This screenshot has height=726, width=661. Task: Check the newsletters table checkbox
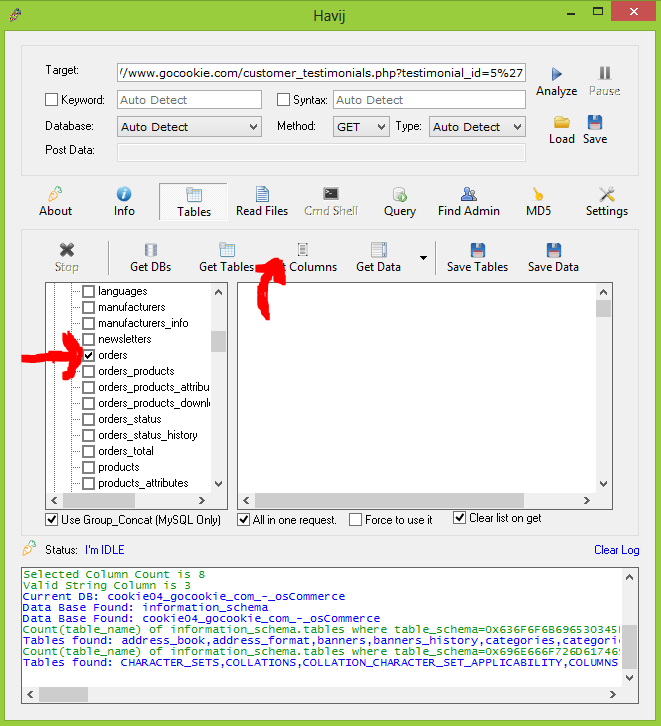(x=88, y=339)
